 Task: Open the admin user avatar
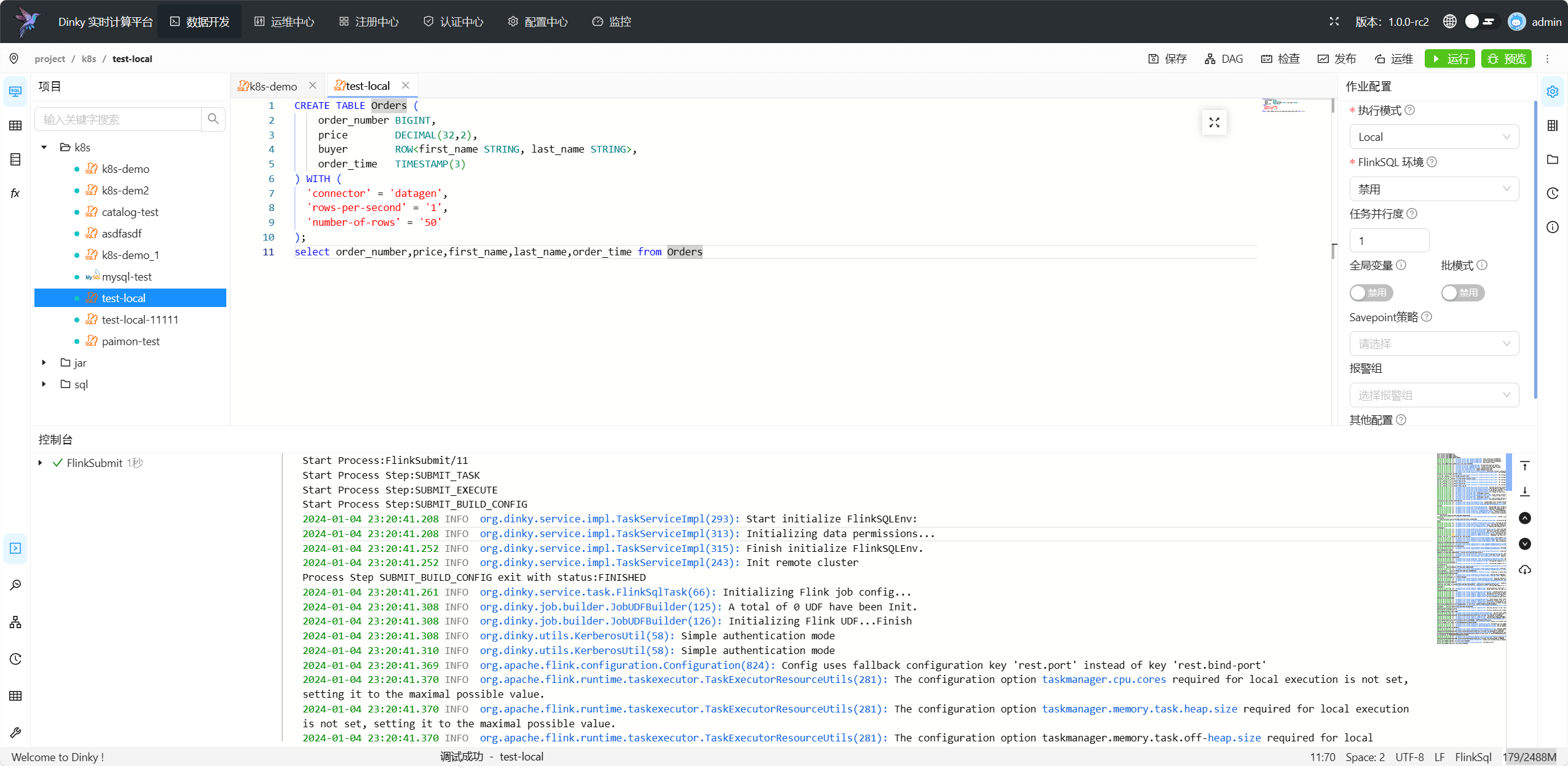click(1517, 22)
